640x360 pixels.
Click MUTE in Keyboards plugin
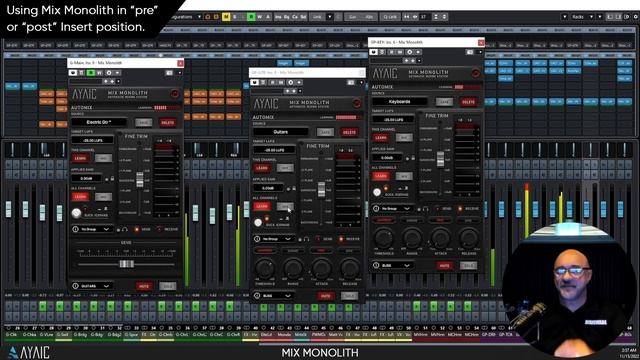pyautogui.click(x=444, y=266)
